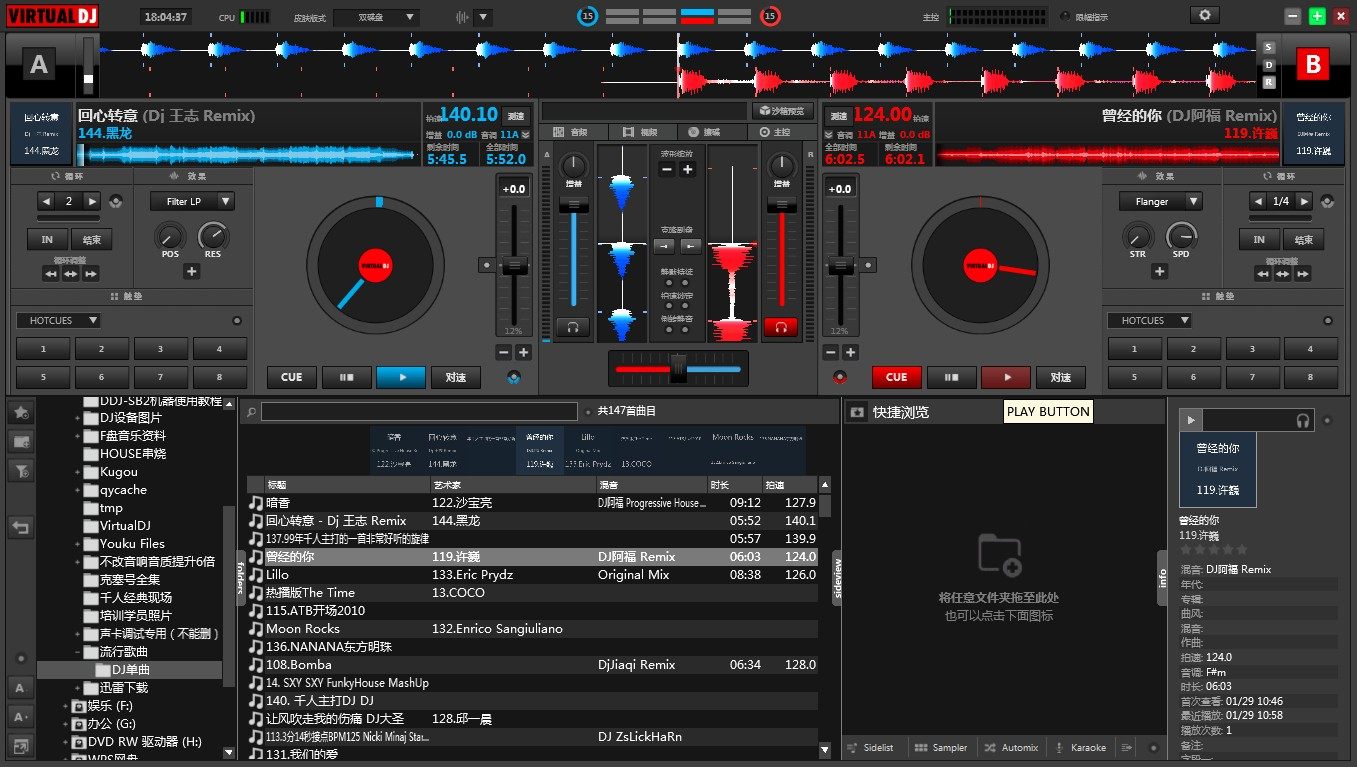
Task: Toggle D waveform mode button
Action: [x=1269, y=65]
